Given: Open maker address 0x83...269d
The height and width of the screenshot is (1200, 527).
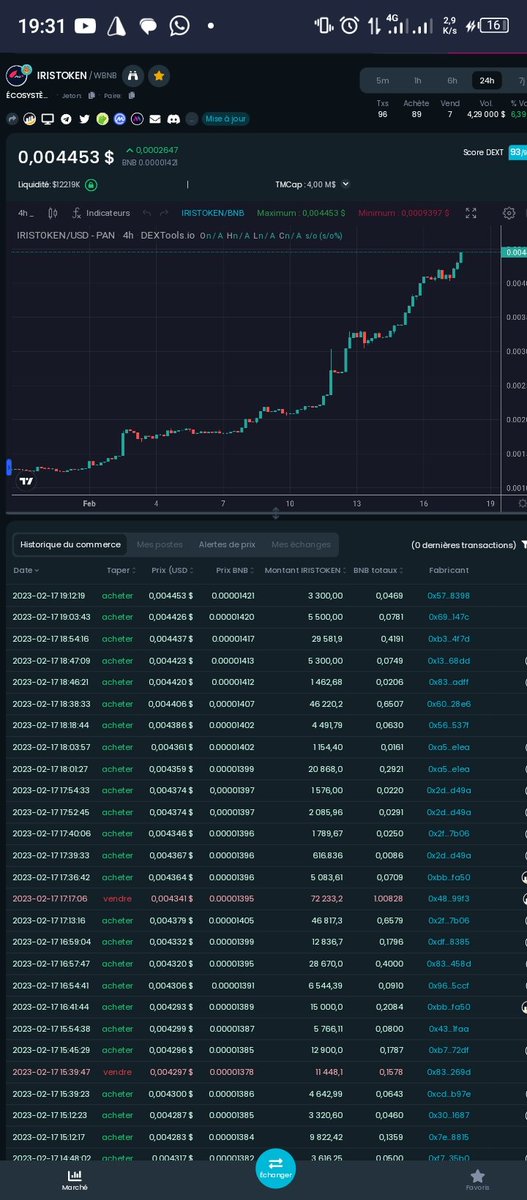Looking at the screenshot, I should [448, 1072].
